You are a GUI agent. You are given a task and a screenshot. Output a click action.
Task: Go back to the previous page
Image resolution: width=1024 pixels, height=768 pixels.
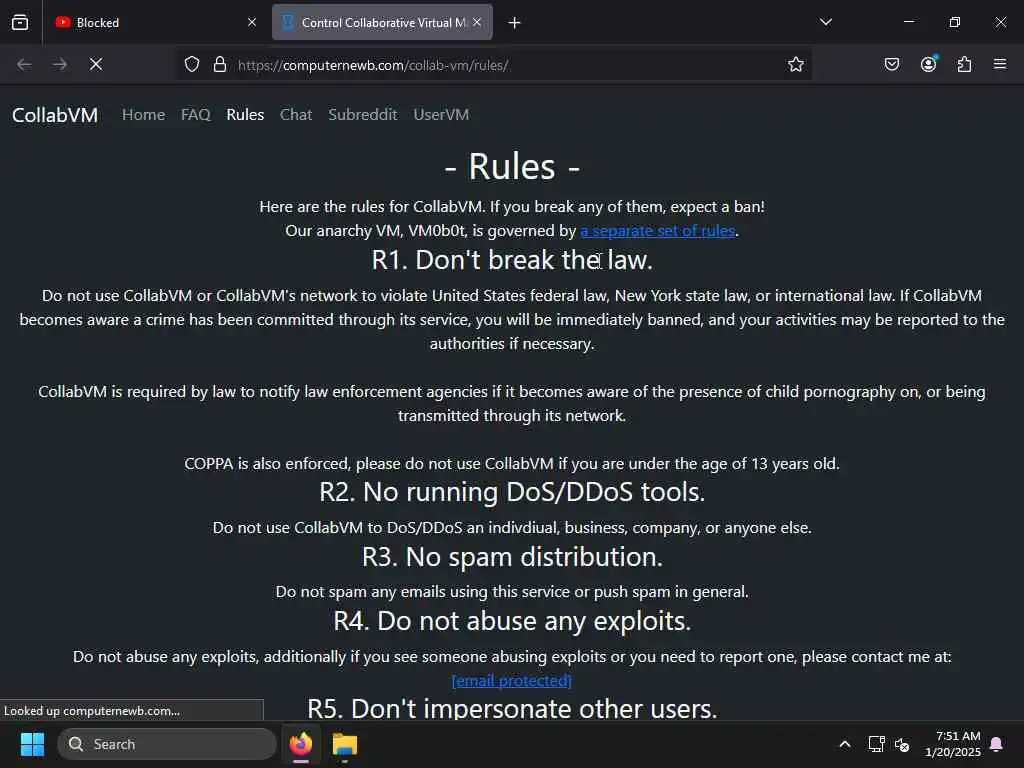(24, 64)
